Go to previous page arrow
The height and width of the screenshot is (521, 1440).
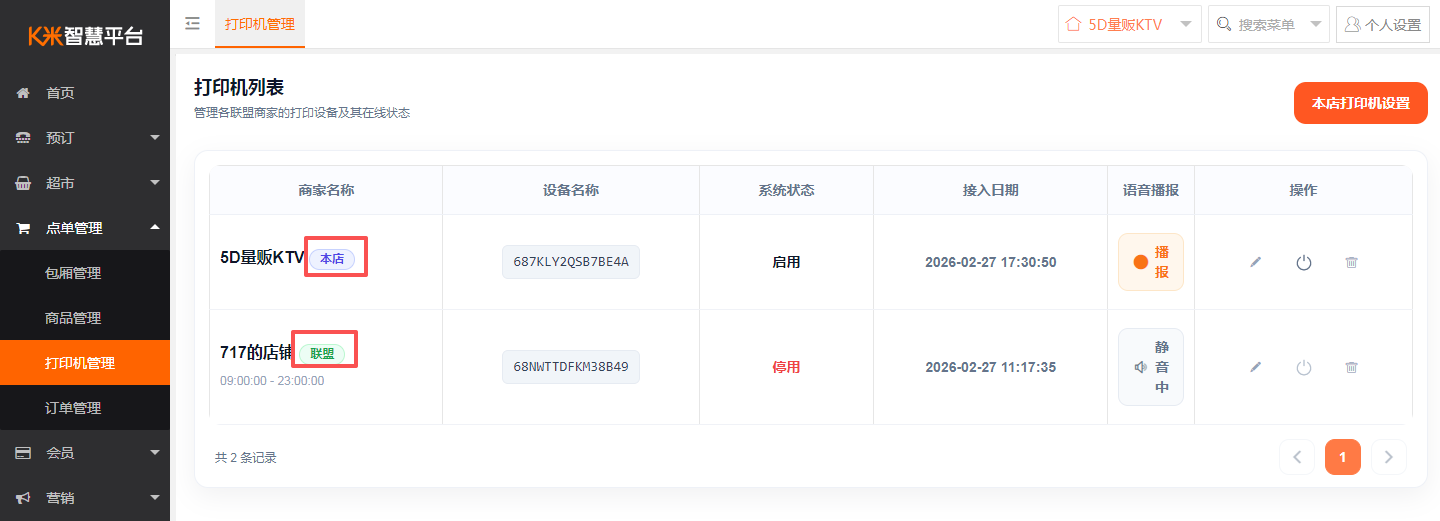coord(1297,457)
